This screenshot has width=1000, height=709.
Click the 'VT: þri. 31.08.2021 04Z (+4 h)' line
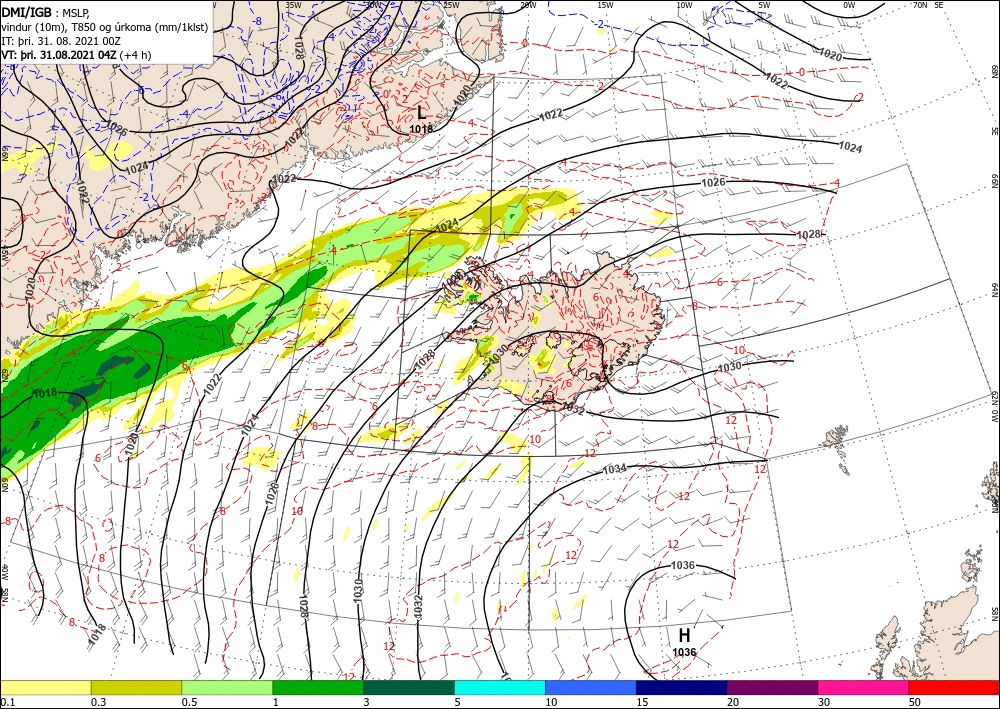(77, 55)
